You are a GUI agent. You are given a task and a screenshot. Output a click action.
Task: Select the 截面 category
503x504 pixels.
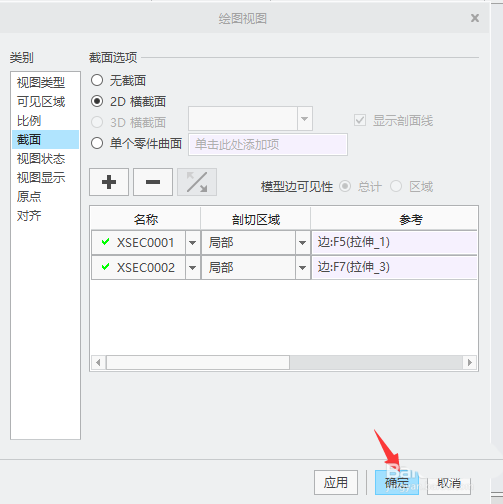tap(45, 139)
